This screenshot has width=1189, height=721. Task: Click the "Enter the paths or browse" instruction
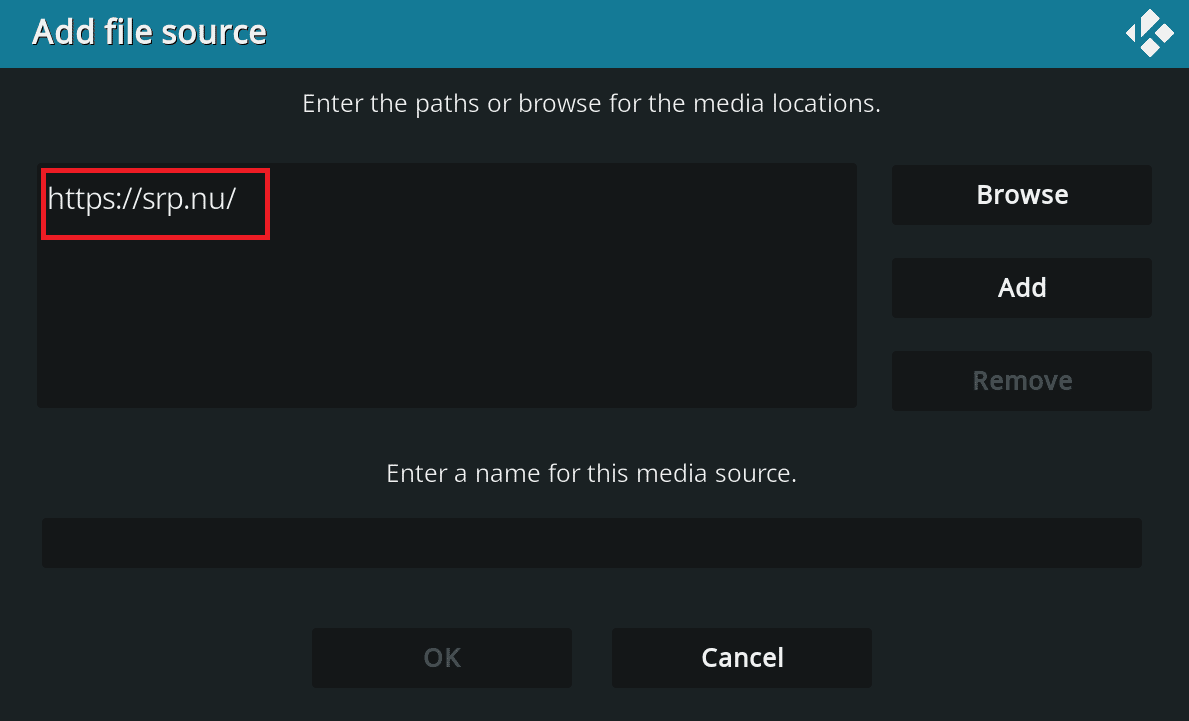[x=591, y=103]
